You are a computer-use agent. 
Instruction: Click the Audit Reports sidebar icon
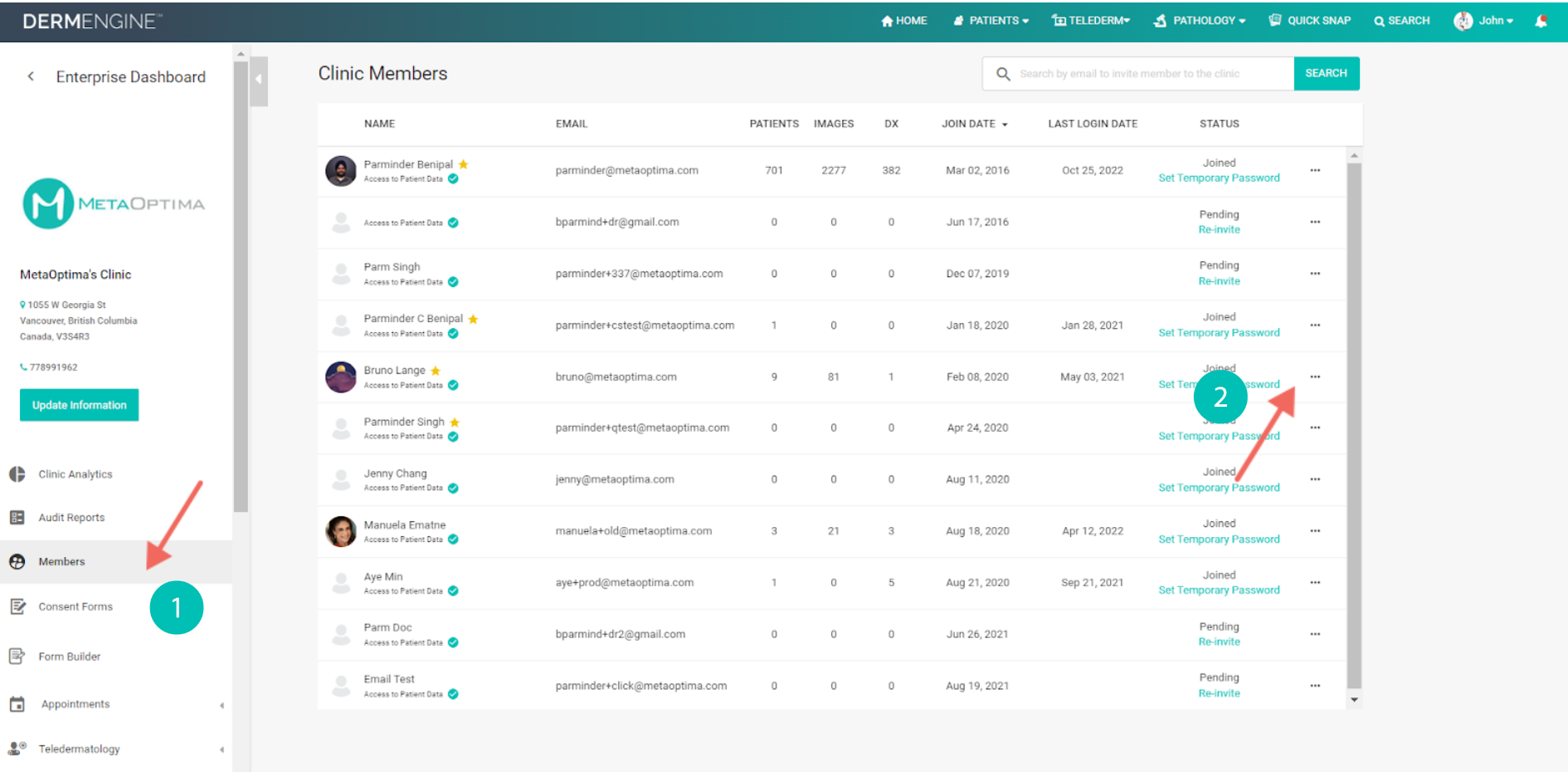[17, 518]
